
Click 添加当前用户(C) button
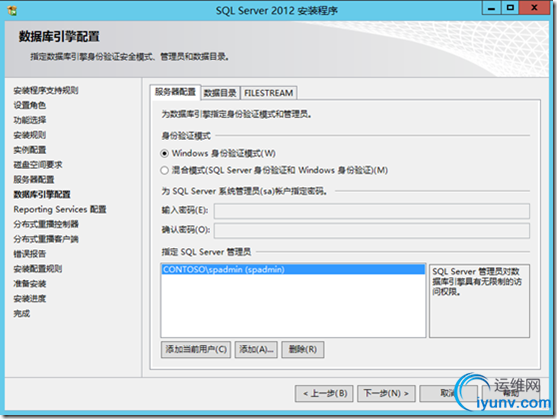pos(196,350)
